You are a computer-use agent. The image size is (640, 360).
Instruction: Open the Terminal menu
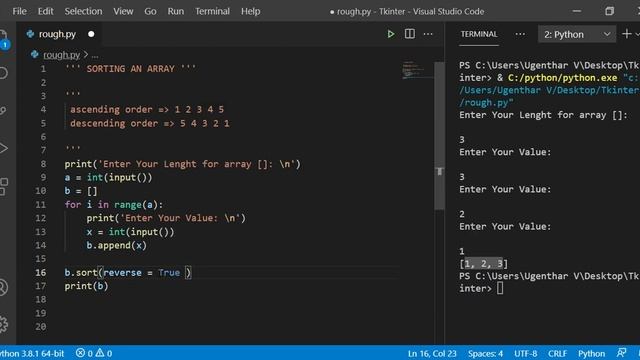[x=212, y=11]
